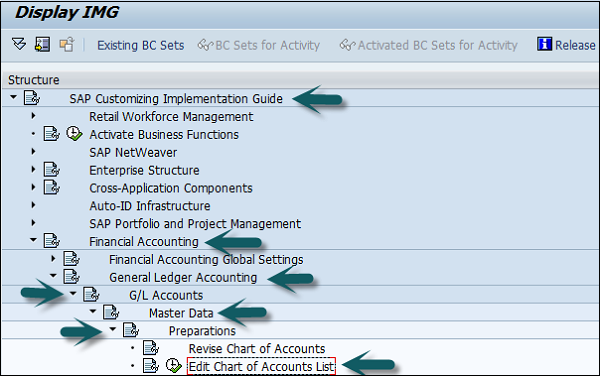Open documentation icon for Financial Accounting Global Settings

pos(71,259)
